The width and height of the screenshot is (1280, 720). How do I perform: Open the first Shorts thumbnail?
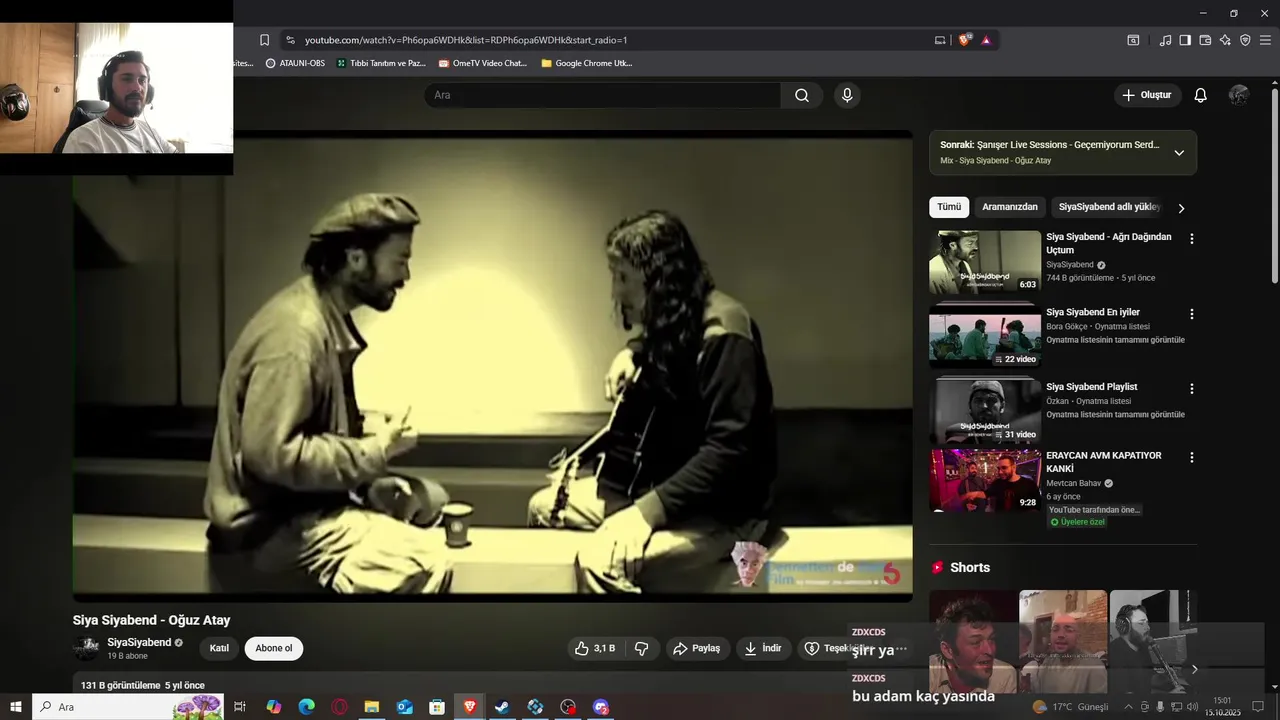click(x=973, y=641)
